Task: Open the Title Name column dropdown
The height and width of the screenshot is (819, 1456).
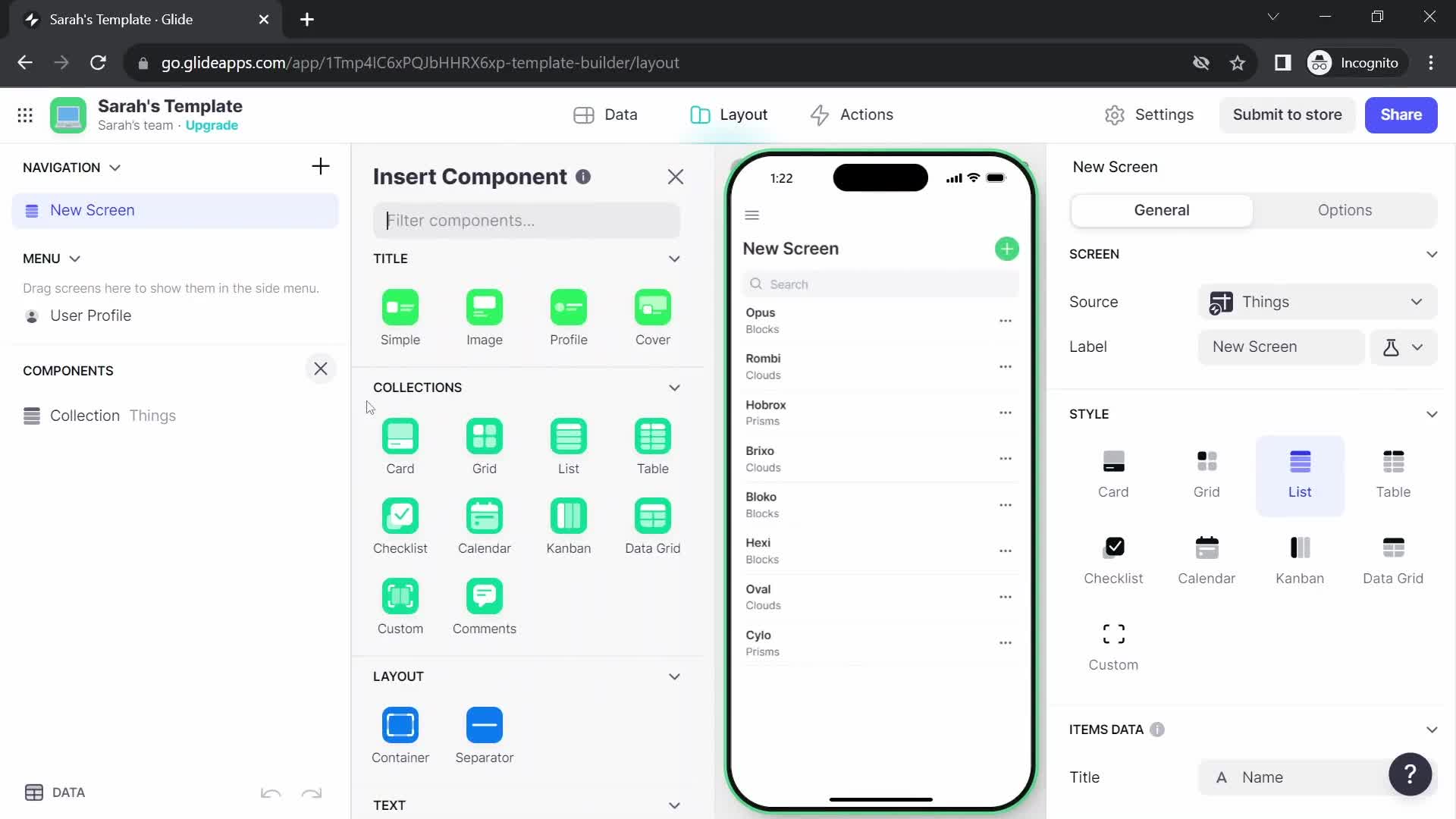Action: tap(1317, 777)
